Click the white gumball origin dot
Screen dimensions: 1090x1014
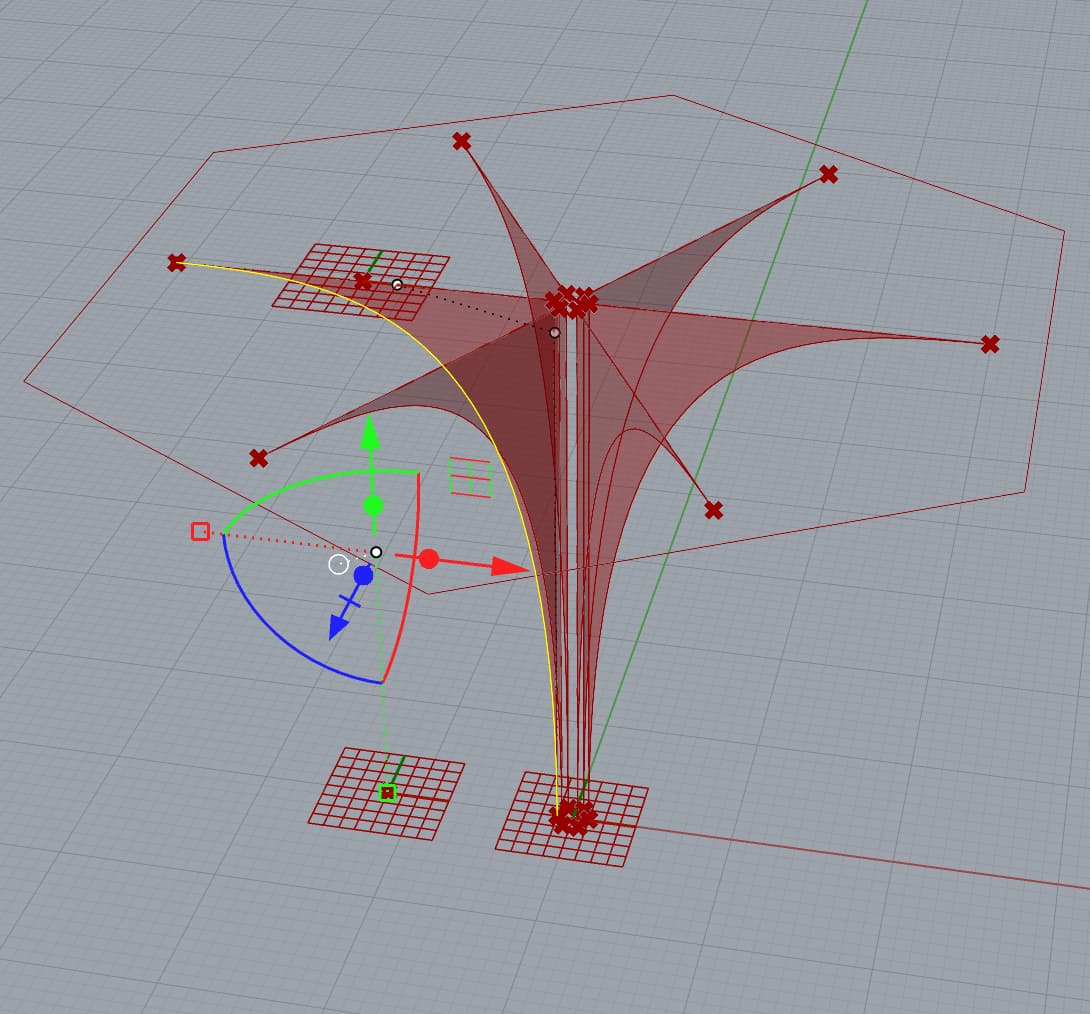tap(376, 552)
